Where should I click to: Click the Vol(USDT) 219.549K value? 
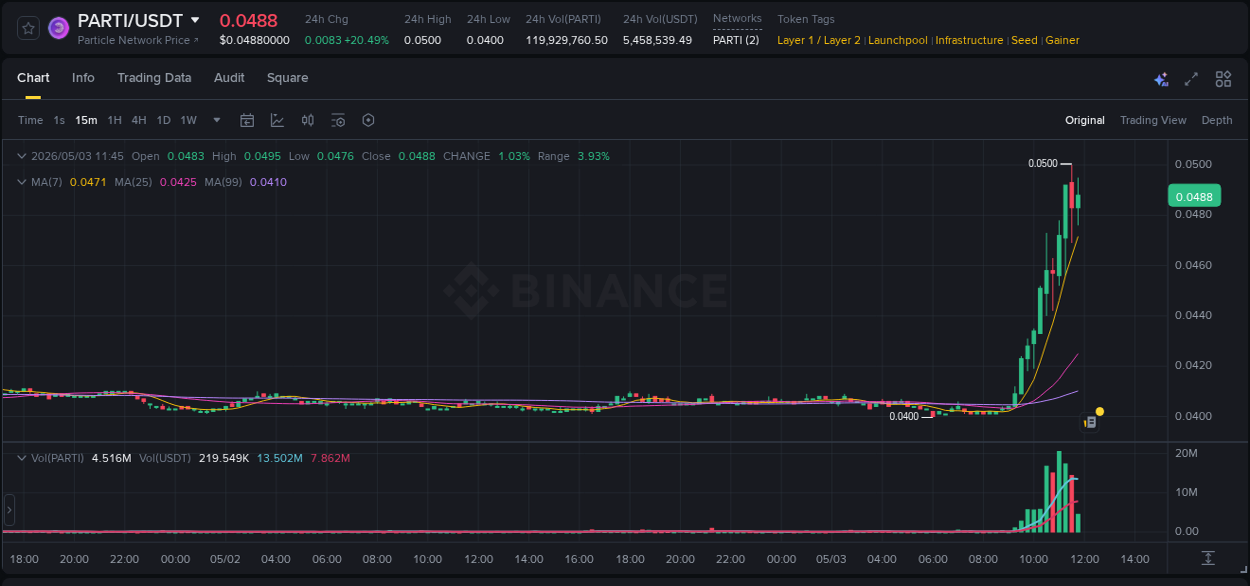pyautogui.click(x=226, y=458)
